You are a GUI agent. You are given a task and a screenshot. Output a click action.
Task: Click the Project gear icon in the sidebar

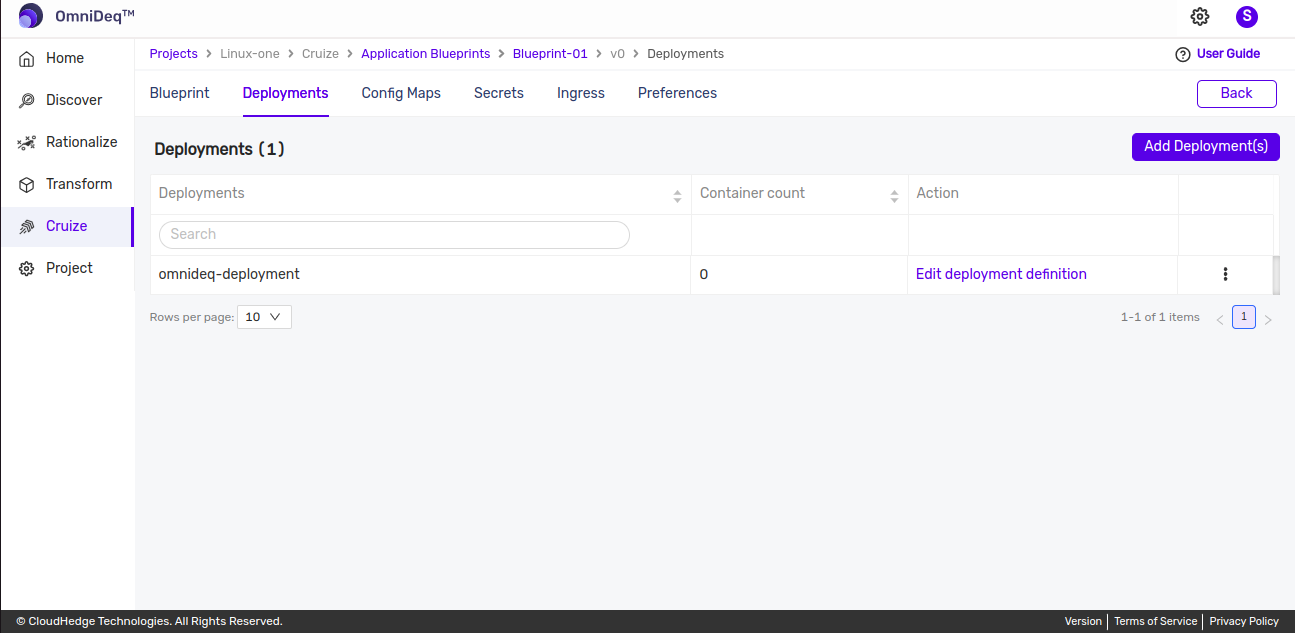click(27, 268)
